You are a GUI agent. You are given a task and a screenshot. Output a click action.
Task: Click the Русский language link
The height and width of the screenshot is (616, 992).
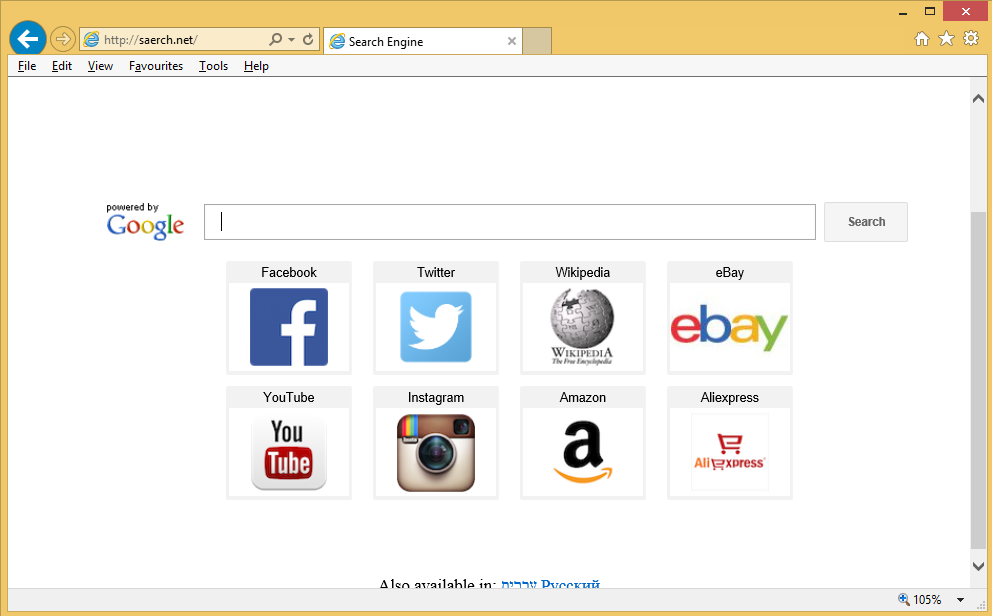[570, 584]
